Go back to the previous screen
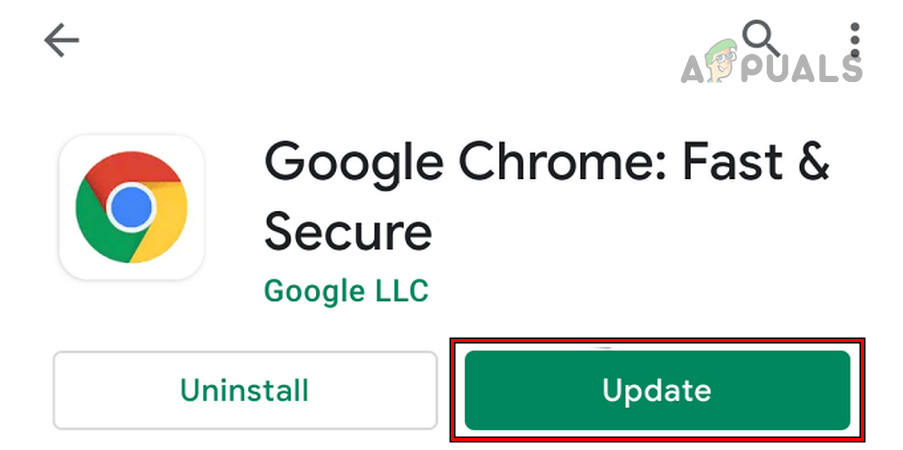 click(62, 41)
